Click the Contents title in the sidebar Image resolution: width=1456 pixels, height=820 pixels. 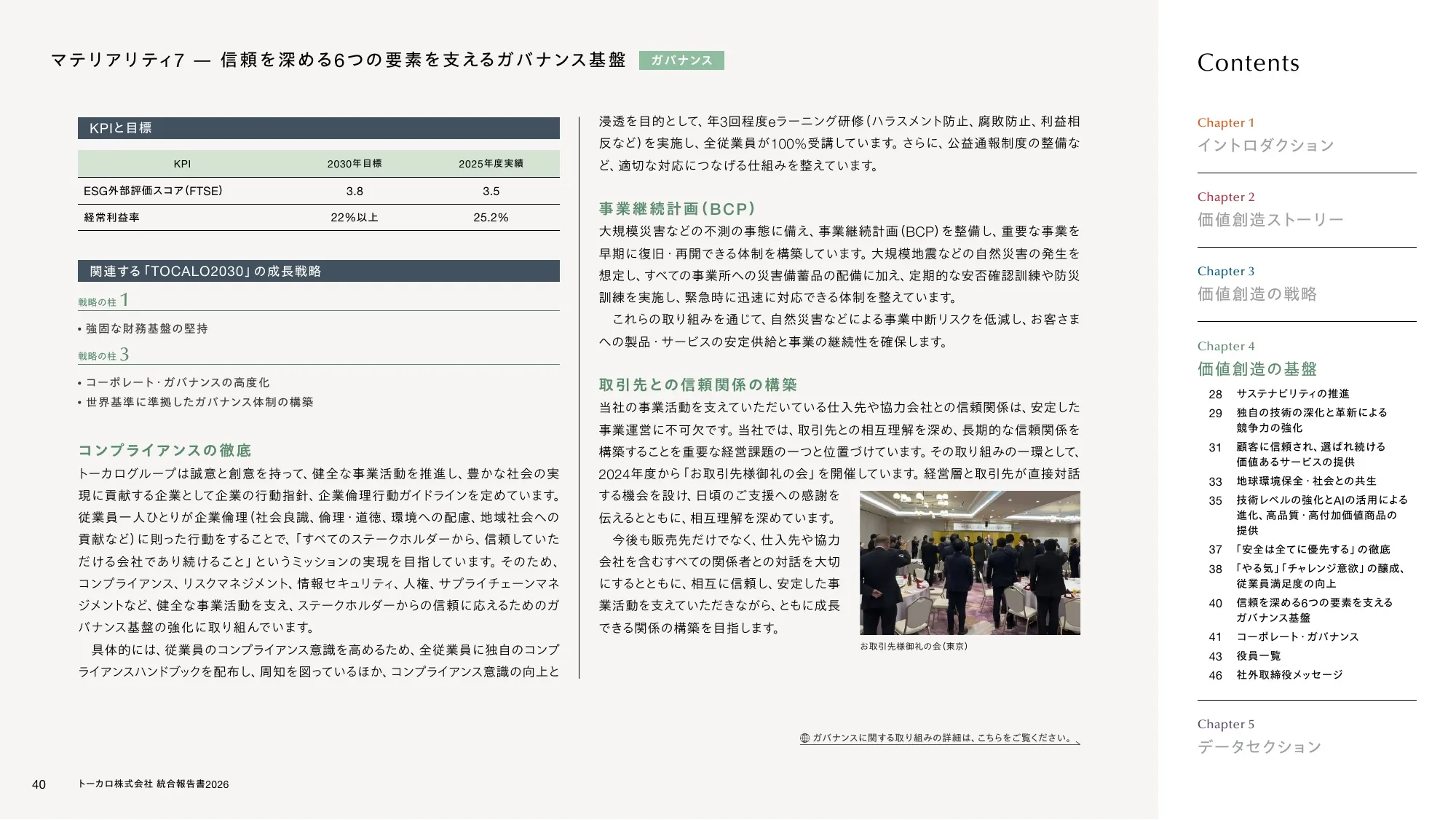(x=1248, y=63)
